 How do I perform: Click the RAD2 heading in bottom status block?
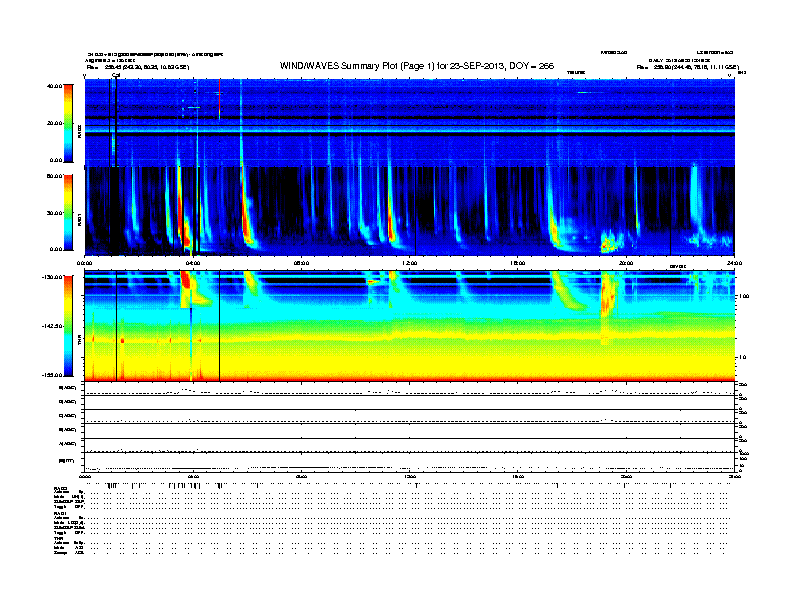point(61,489)
